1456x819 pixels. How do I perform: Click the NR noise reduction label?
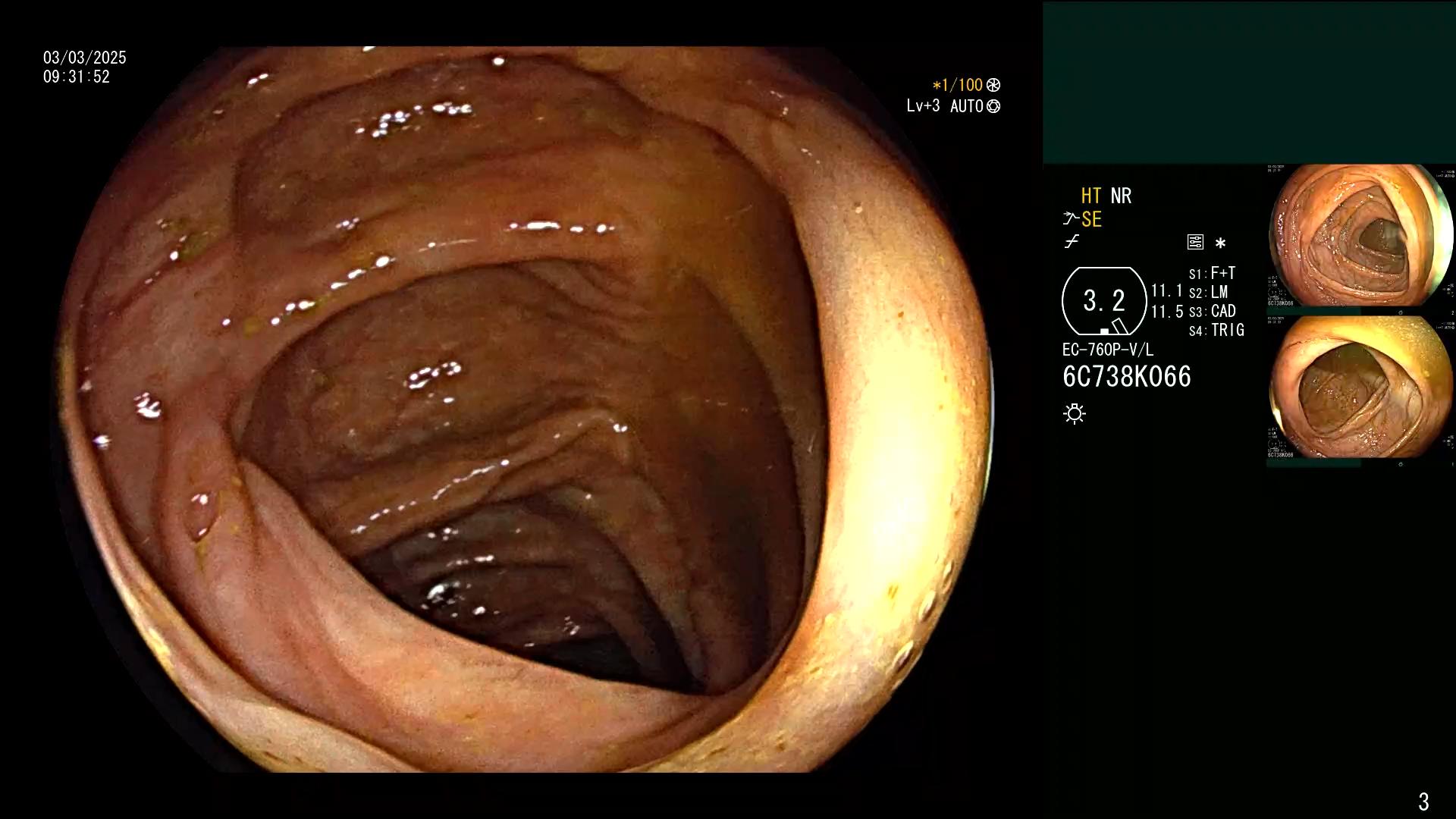tap(1121, 196)
